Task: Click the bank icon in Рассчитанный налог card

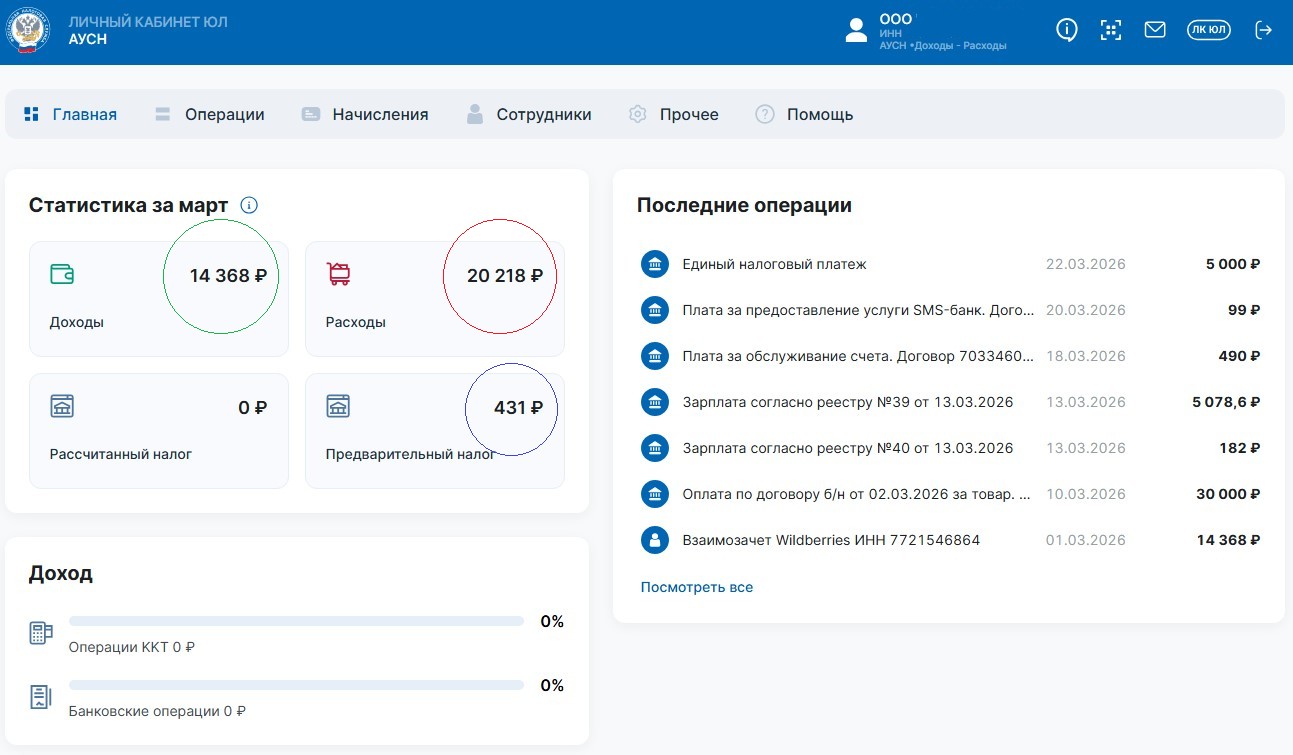Action: tap(62, 406)
